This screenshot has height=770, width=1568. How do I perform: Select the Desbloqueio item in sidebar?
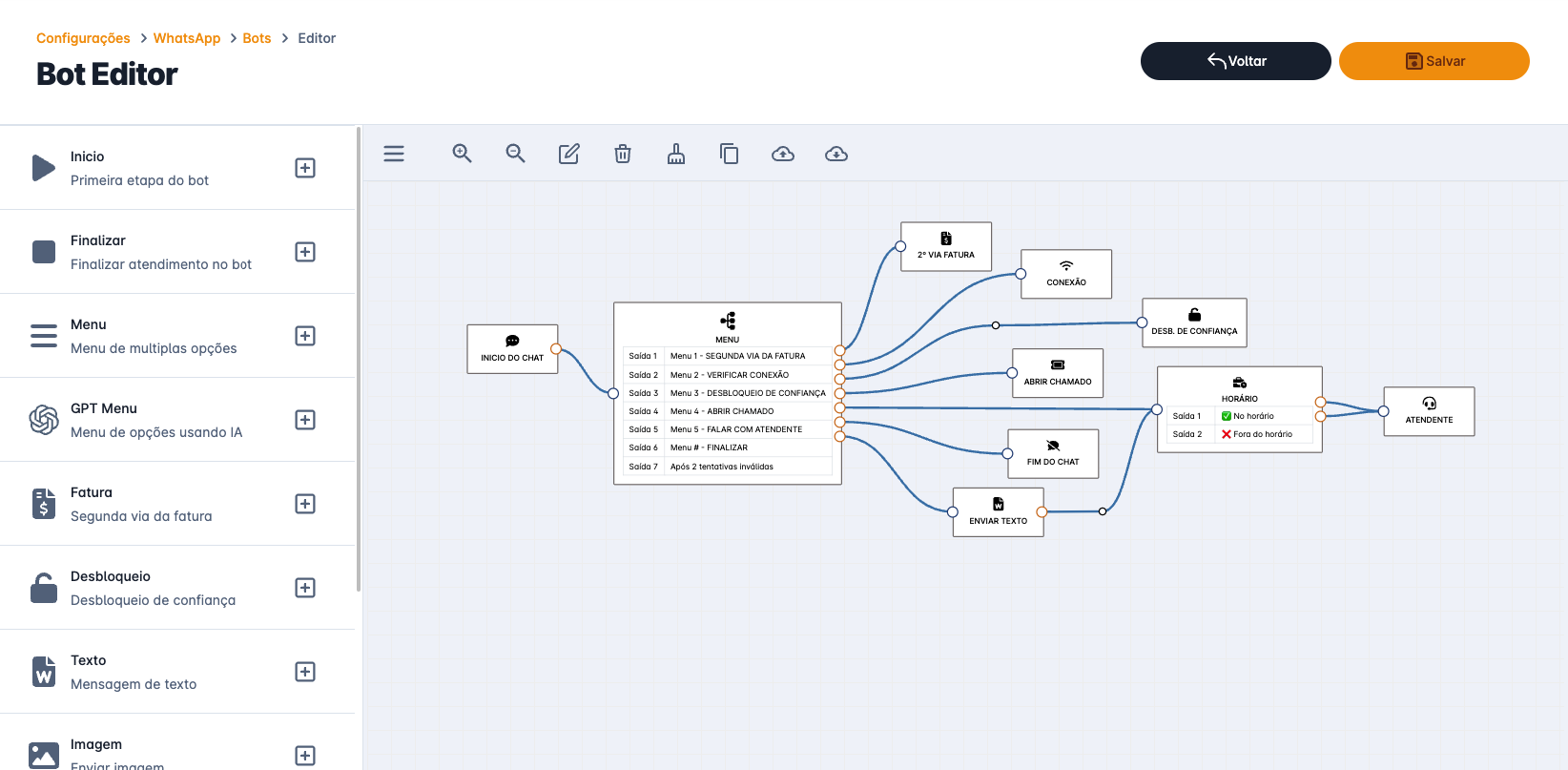coord(153,588)
